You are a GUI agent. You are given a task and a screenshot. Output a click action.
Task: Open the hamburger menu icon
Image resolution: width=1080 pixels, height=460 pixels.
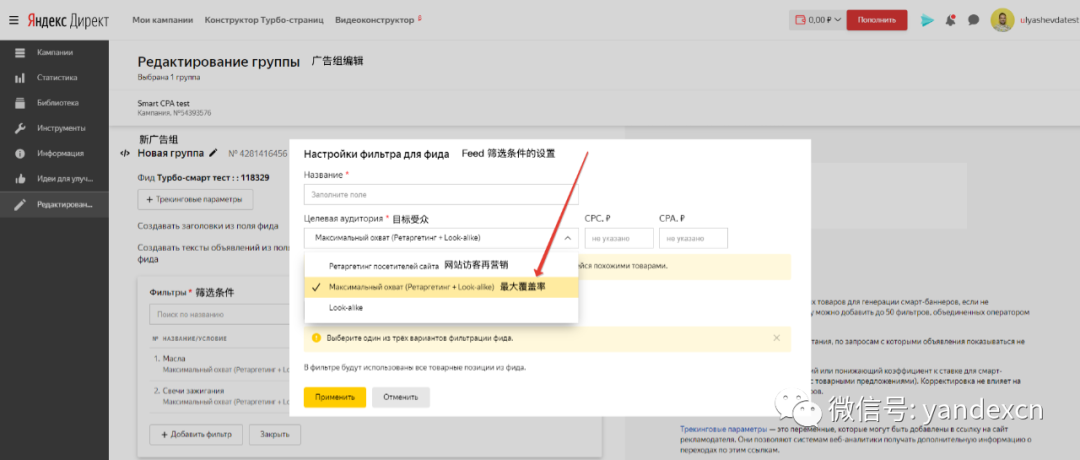(x=14, y=20)
